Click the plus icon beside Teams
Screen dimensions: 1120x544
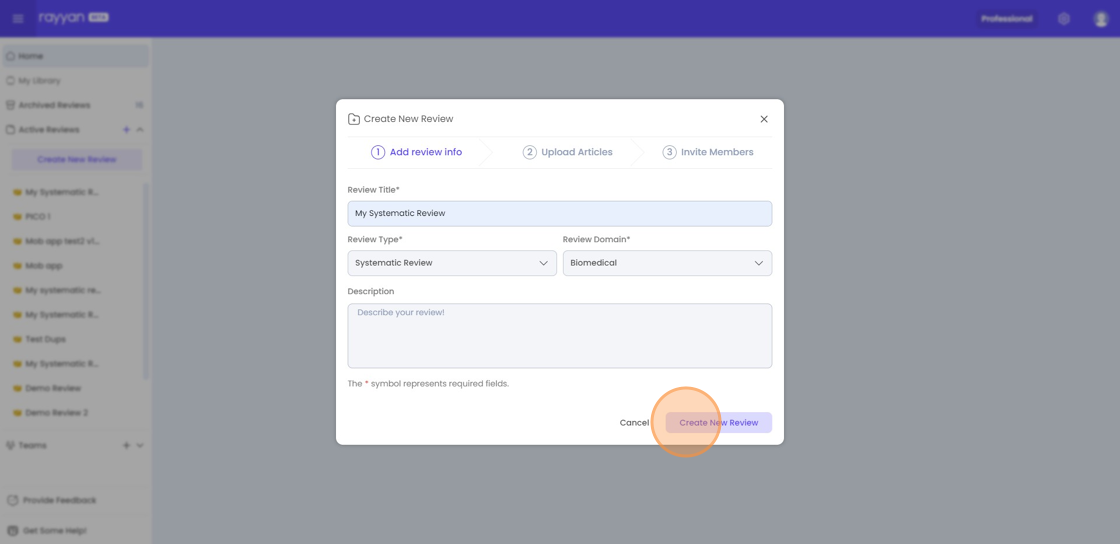tap(126, 446)
